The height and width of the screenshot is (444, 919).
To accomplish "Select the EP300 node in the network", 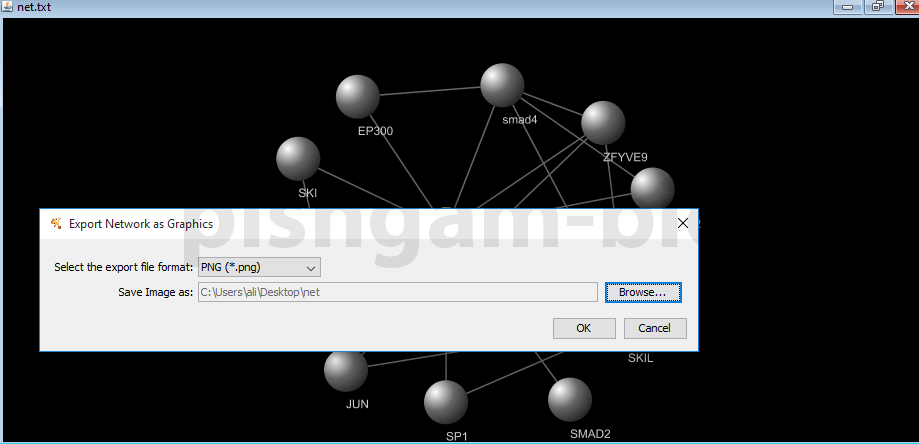I will pos(357,96).
